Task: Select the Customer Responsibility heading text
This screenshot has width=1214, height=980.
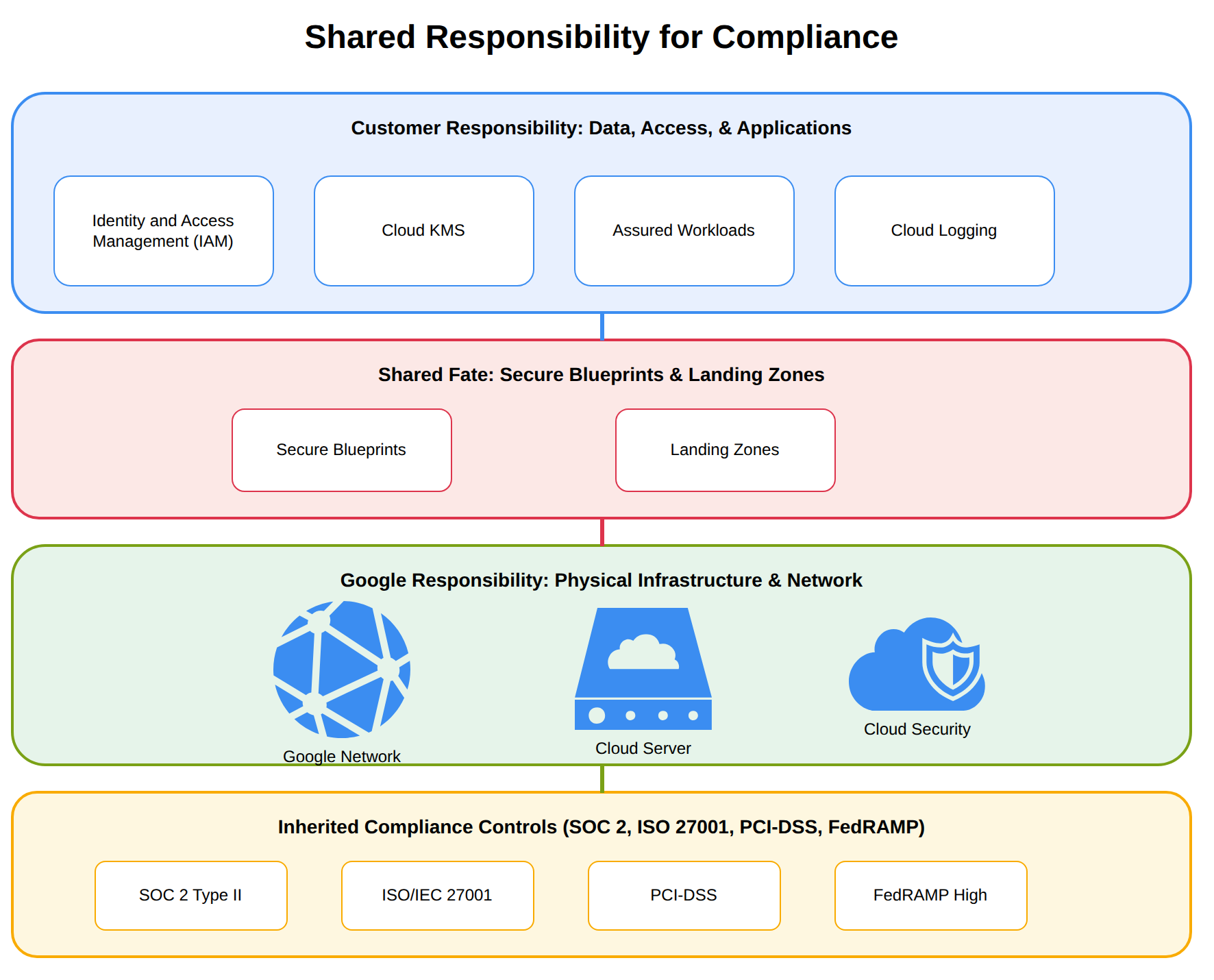Action: point(602,128)
